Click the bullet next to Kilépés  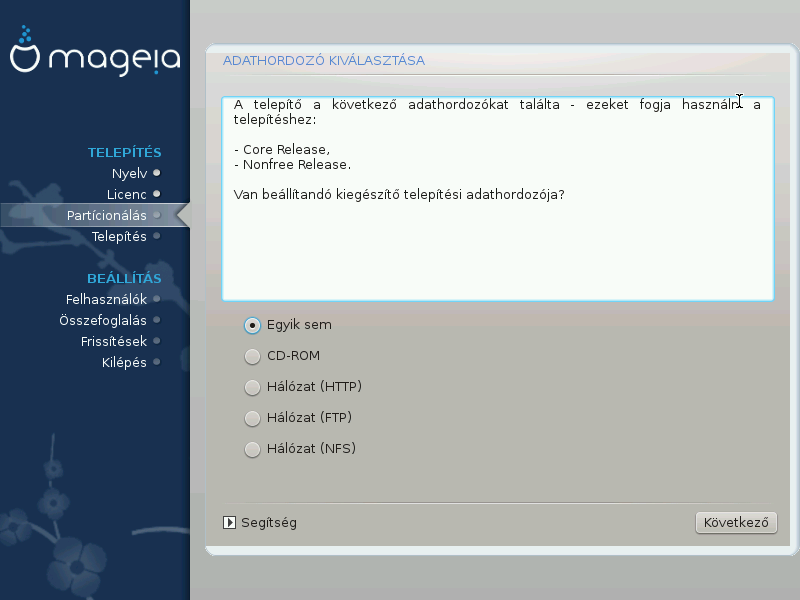coord(157,362)
